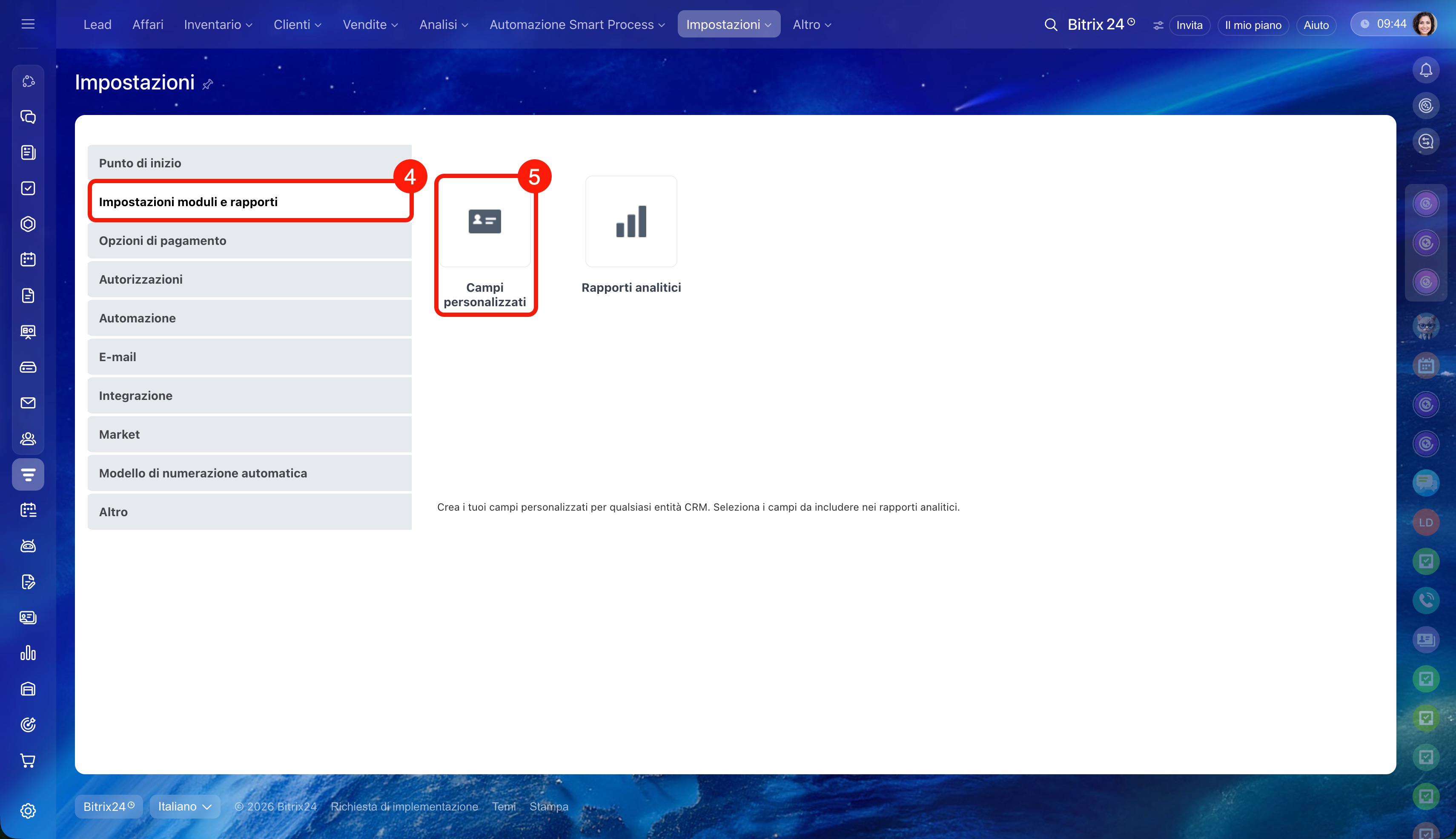The height and width of the screenshot is (839, 1456).
Task: Open the notifications bell icon
Action: [x=1425, y=70]
